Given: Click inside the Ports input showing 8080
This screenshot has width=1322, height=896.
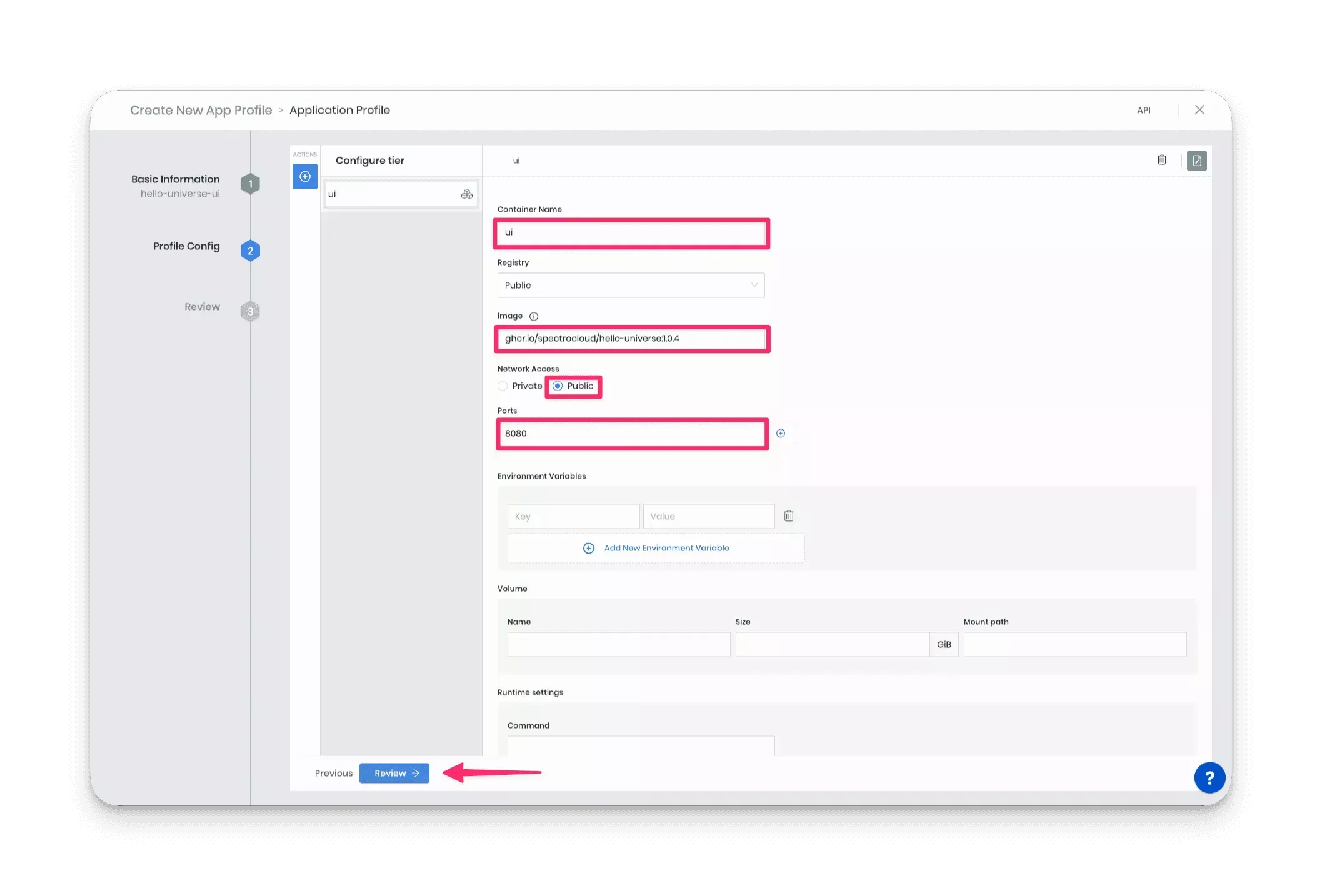Looking at the screenshot, I should pos(631,433).
